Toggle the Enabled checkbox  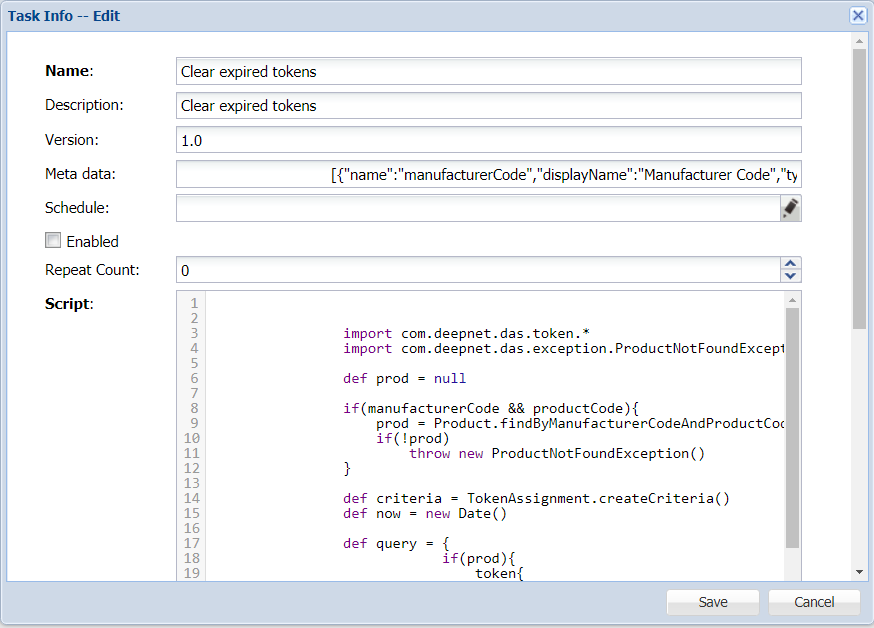(53, 240)
